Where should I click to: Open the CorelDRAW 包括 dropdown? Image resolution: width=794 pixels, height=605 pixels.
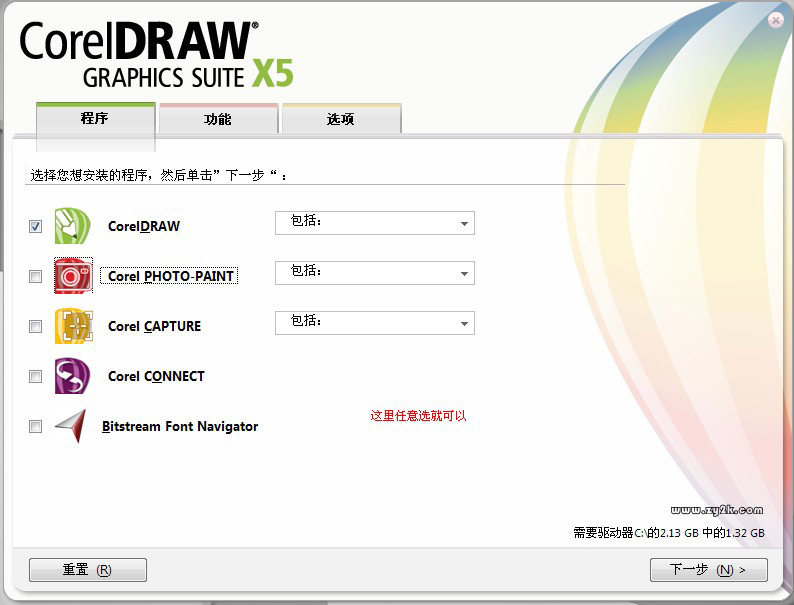click(x=375, y=223)
